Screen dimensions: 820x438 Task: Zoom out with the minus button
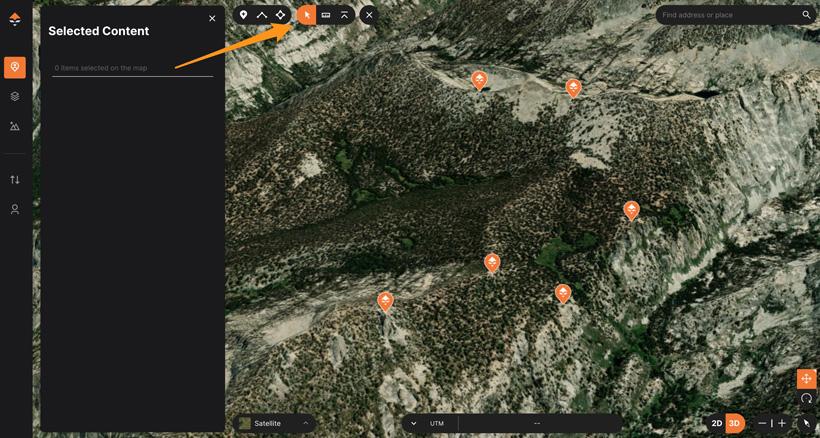tap(762, 424)
